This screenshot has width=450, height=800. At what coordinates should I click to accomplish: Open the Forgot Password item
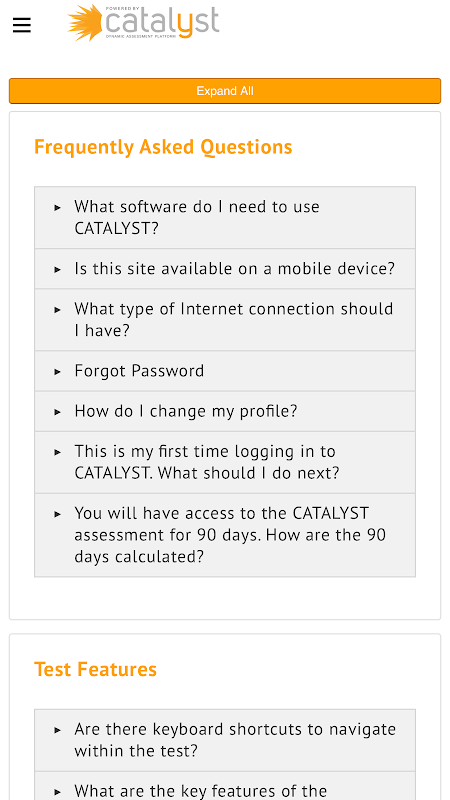225,371
